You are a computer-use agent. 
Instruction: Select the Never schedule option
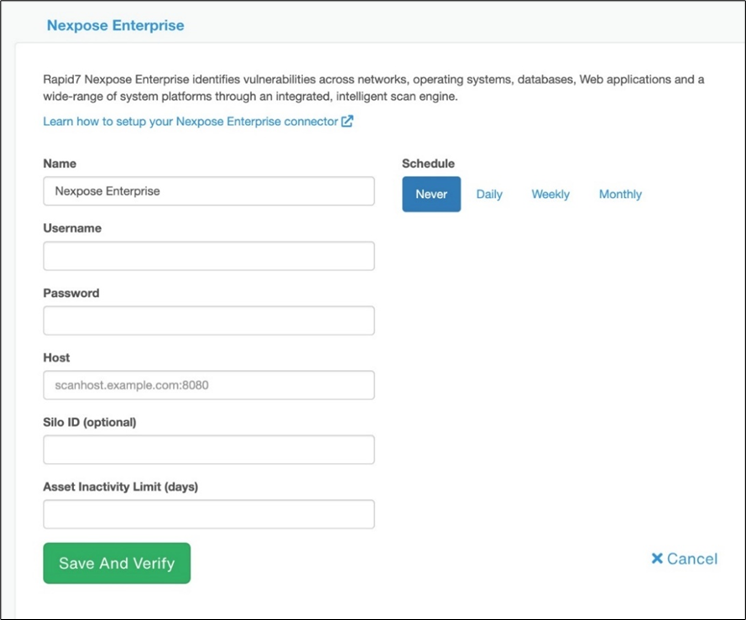pos(432,194)
